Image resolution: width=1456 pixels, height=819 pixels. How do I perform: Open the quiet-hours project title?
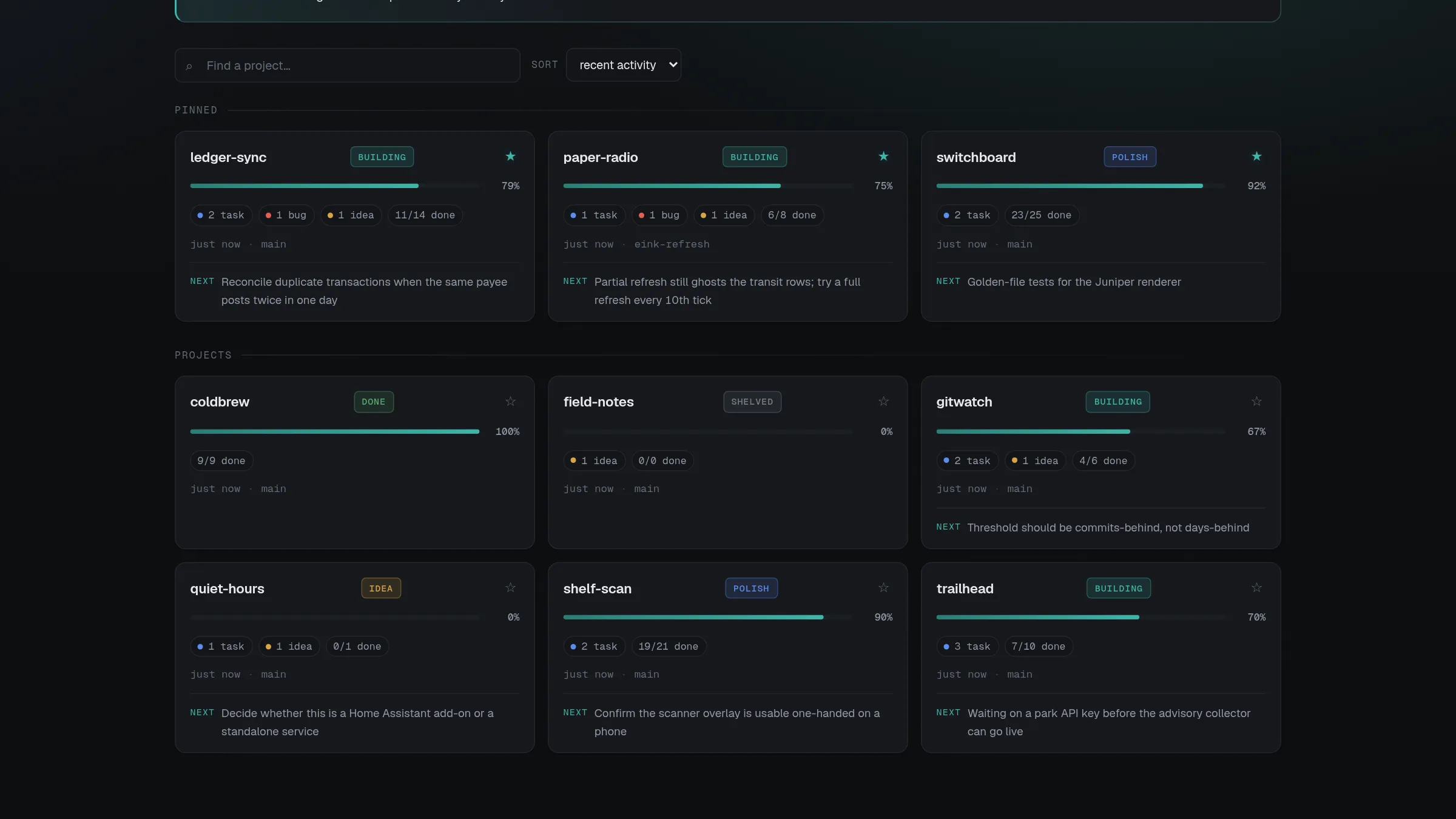(227, 588)
